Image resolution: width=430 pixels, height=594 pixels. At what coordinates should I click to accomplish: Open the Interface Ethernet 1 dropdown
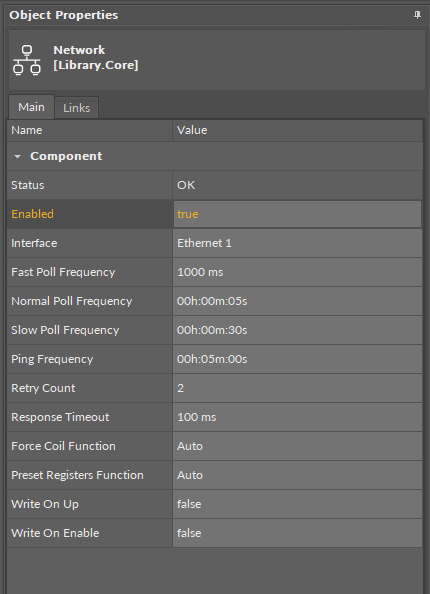pyautogui.click(x=297, y=243)
